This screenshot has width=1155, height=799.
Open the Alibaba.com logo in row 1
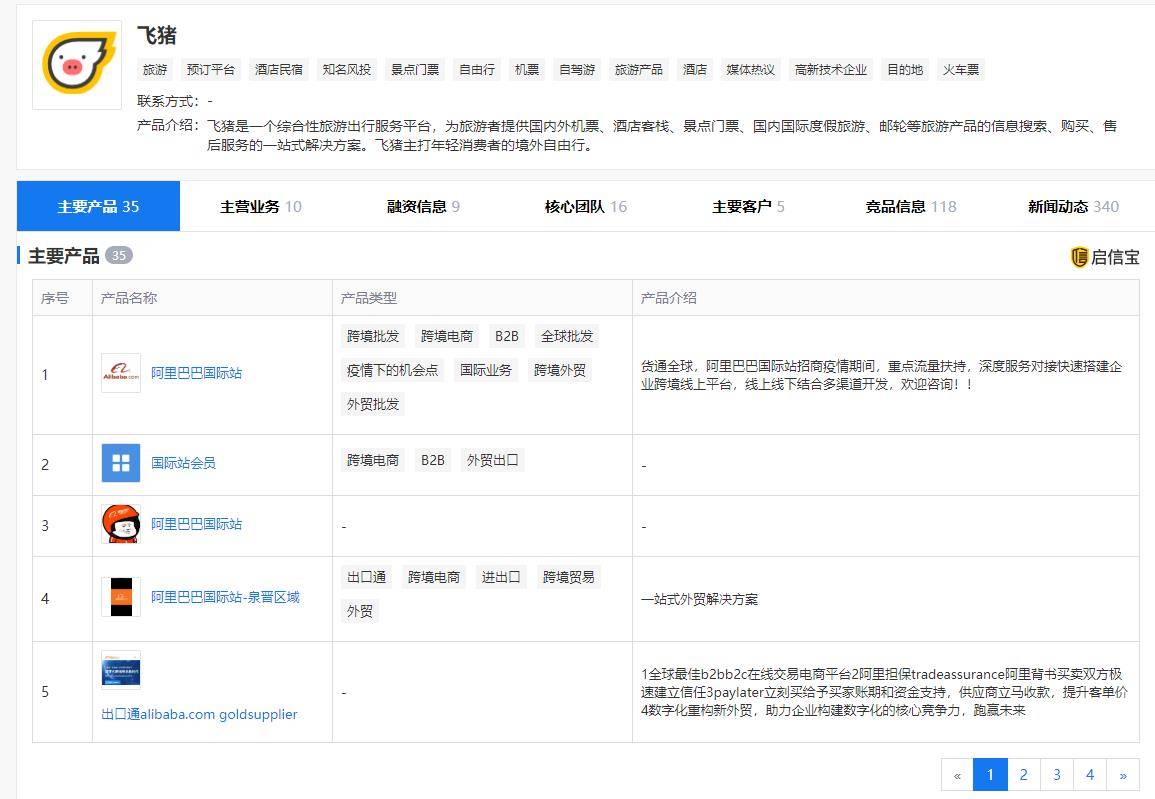(121, 373)
